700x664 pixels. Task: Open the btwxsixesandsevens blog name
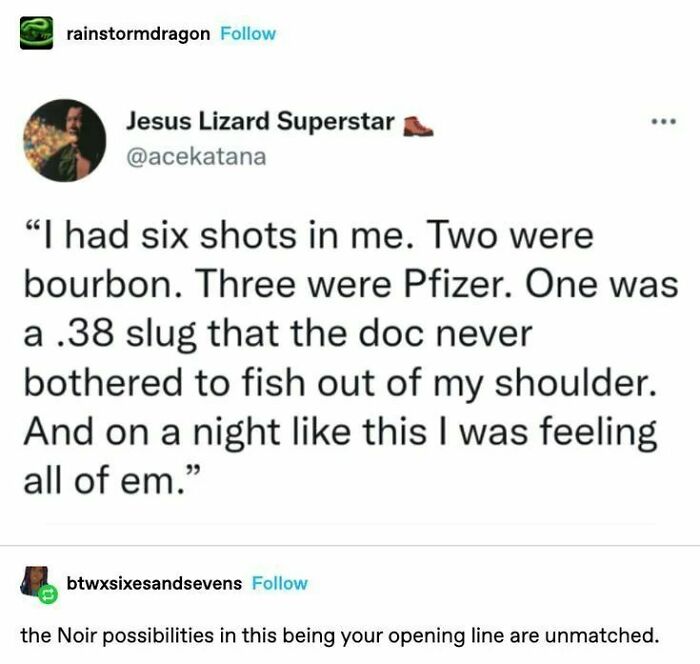point(153,583)
